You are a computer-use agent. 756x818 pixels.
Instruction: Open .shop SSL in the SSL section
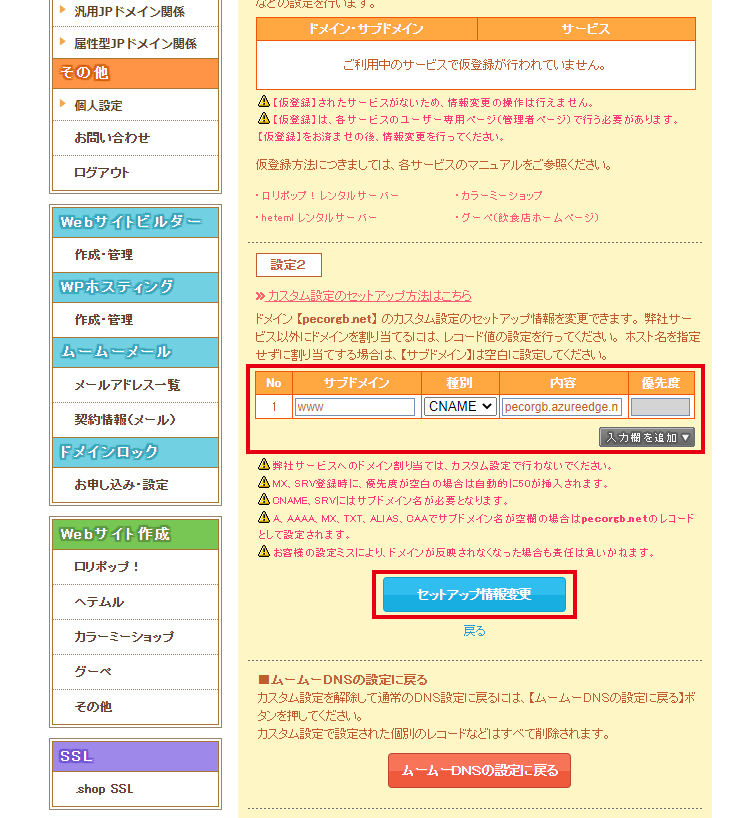point(104,789)
